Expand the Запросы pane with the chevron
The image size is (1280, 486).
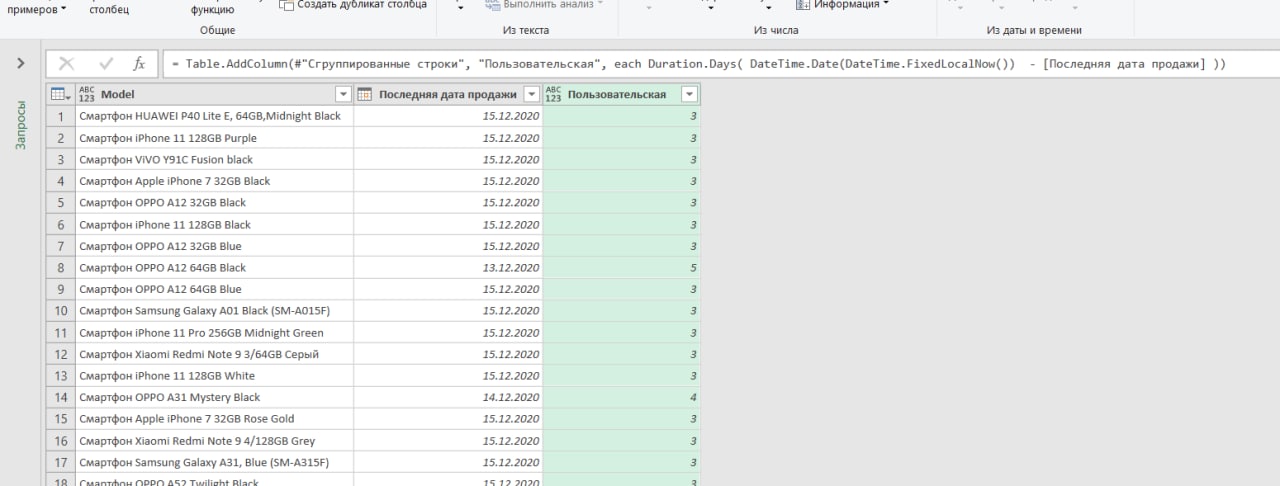pos(21,64)
